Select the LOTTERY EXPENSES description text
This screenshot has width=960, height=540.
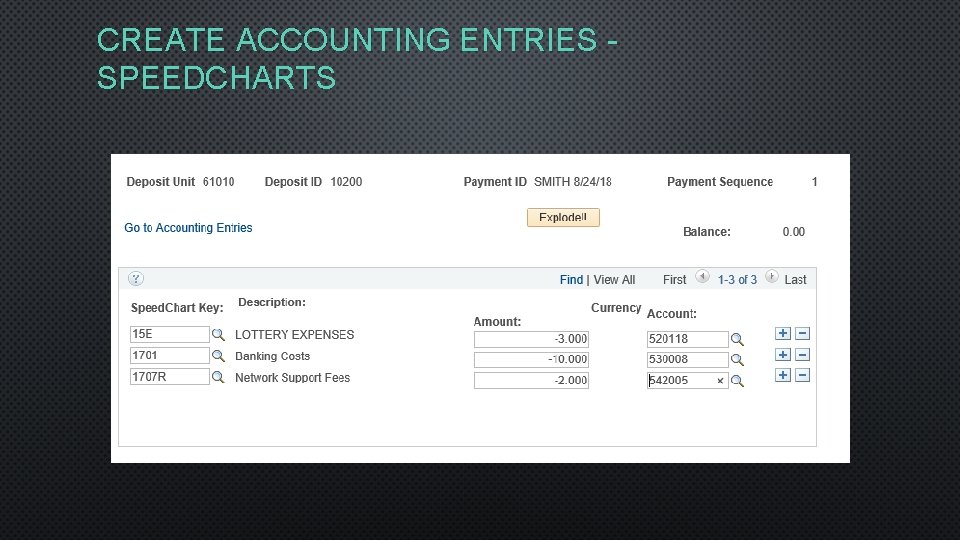click(294, 335)
